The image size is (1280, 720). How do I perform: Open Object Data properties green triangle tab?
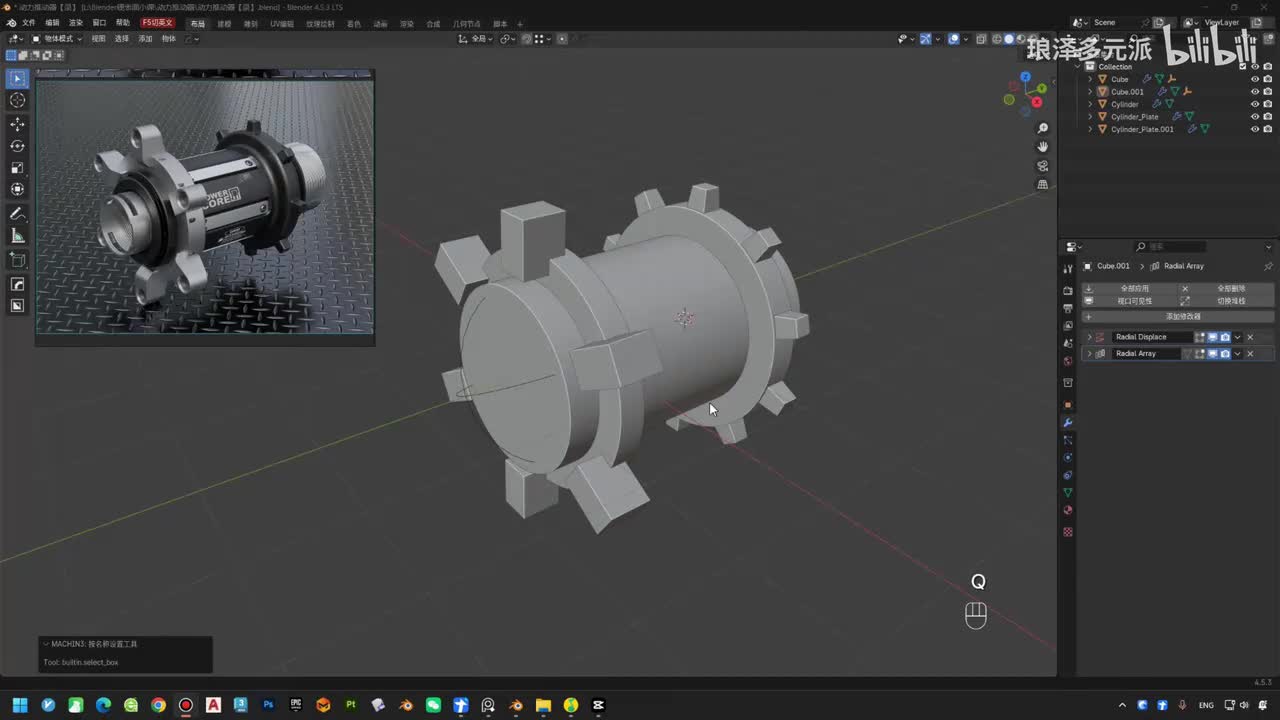coord(1068,493)
